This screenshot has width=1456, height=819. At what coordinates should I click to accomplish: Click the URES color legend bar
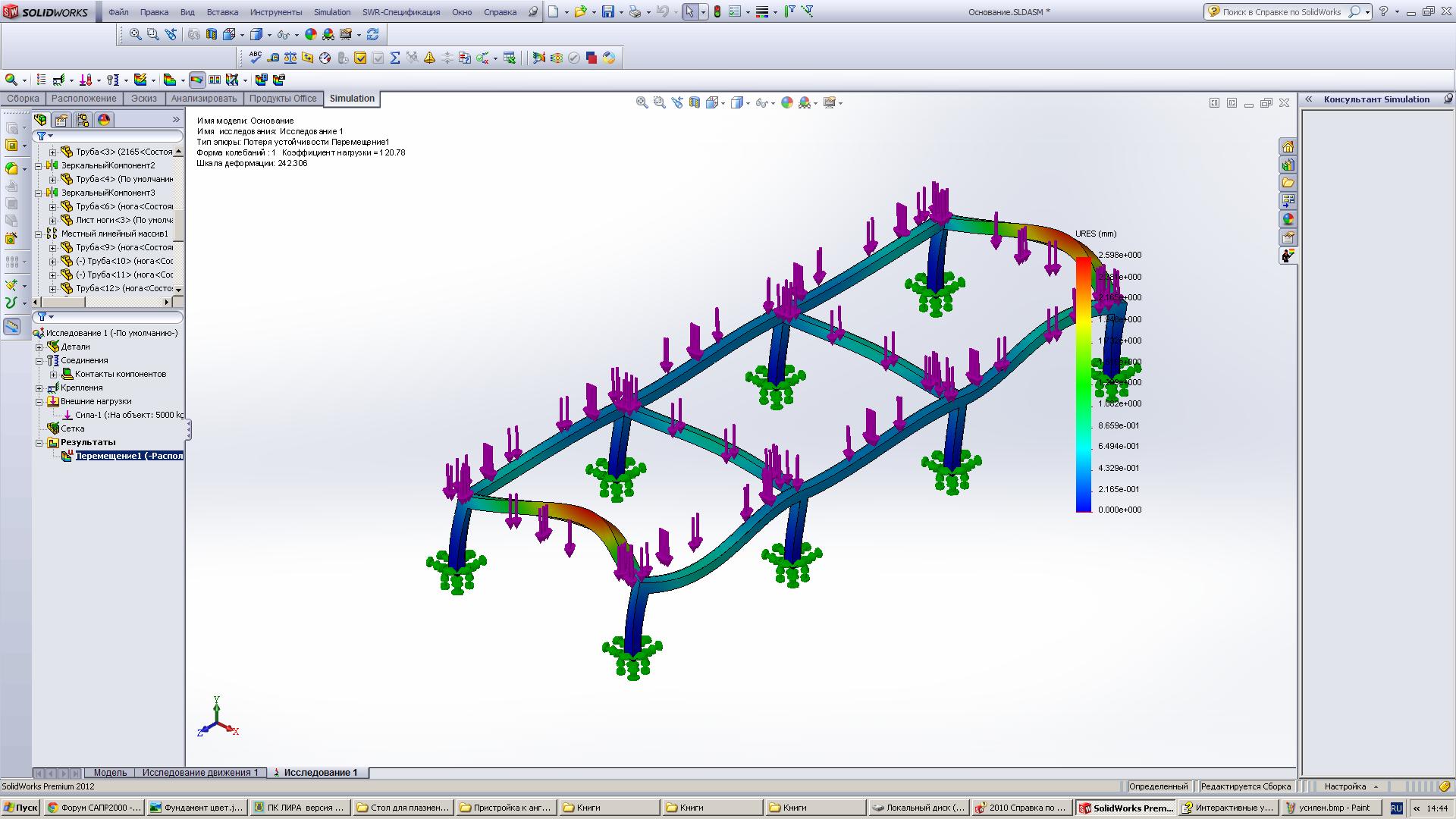point(1083,384)
